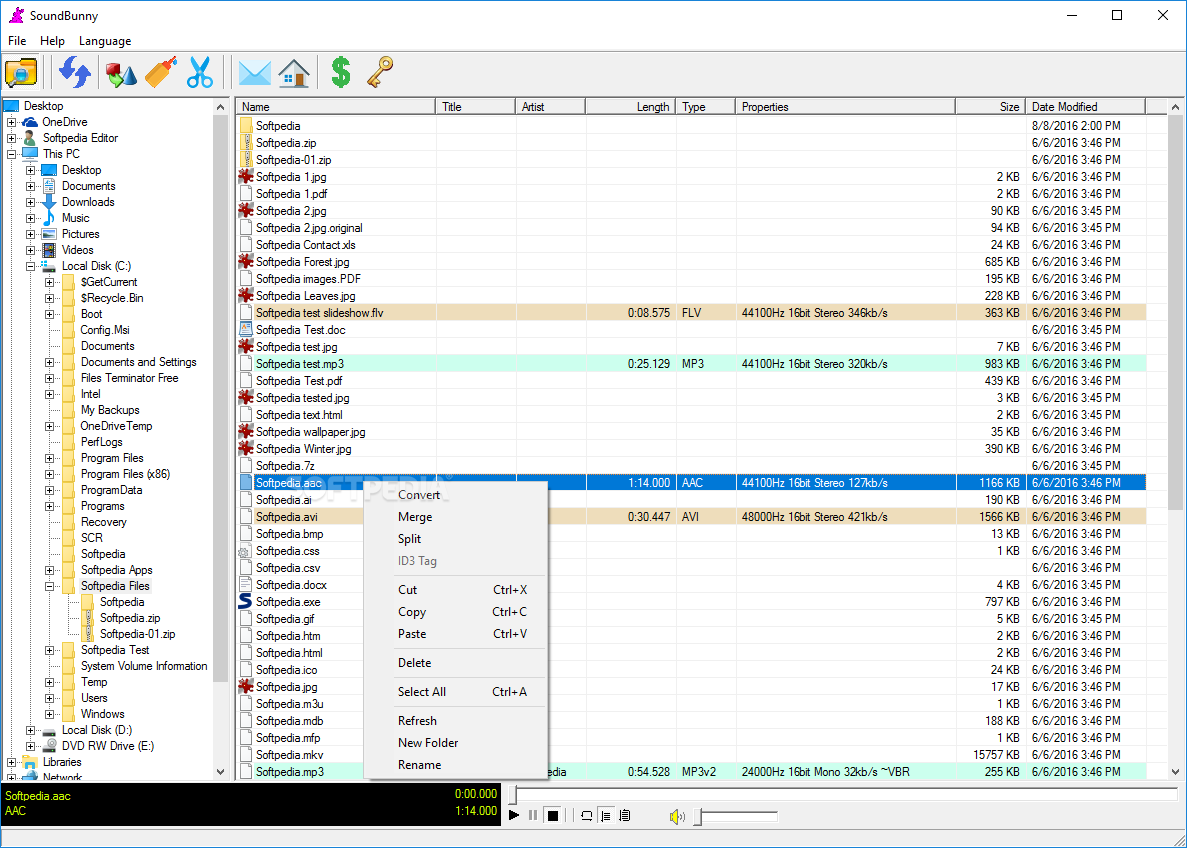Screen dimensions: 1187x848
Task: Click the Softpedia 1.jpg image icon
Action: pos(245,176)
